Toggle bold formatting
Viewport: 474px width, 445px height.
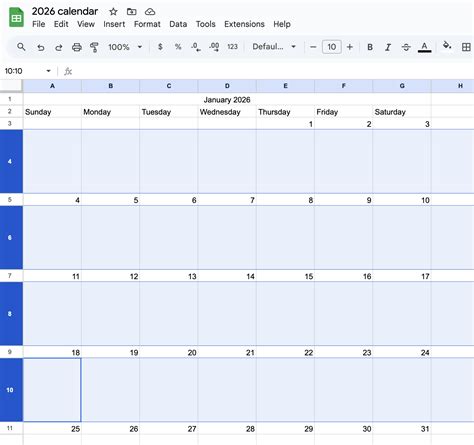[370, 47]
